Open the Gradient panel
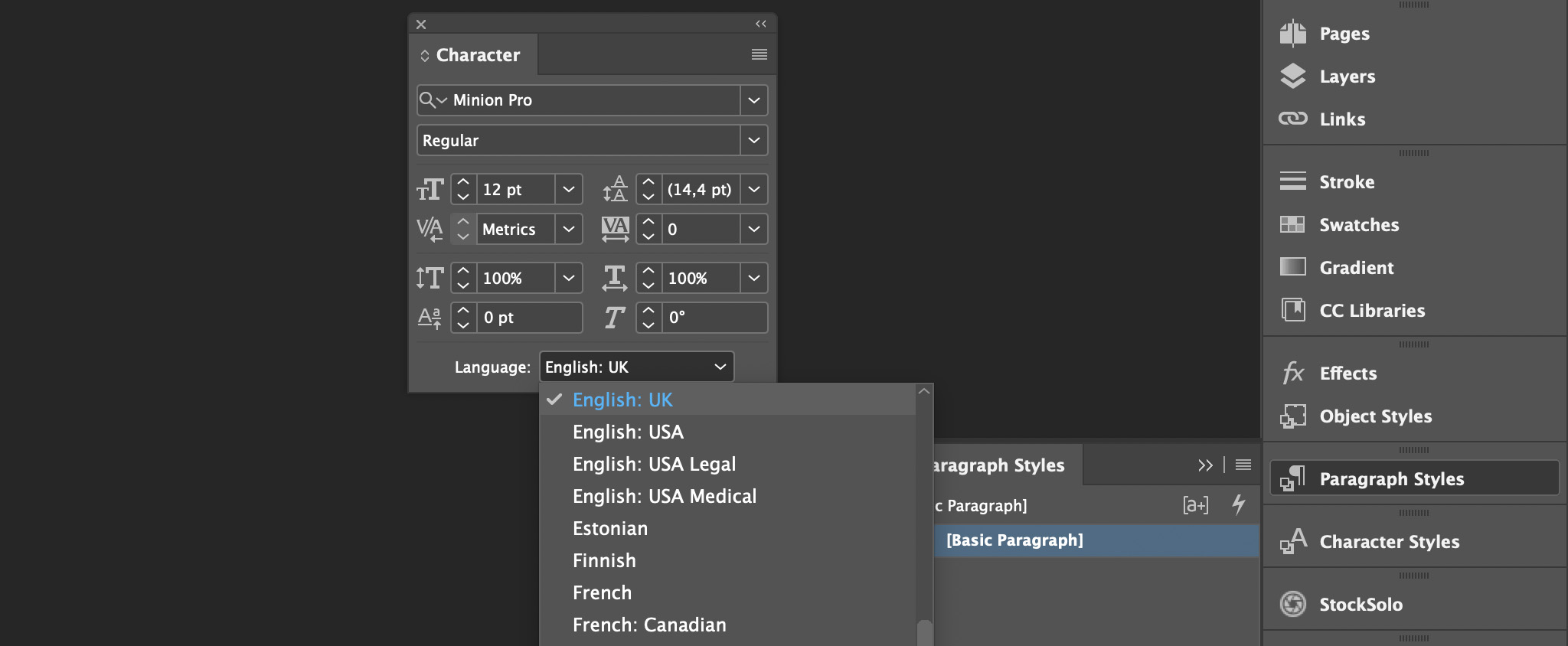The width and height of the screenshot is (1568, 646). [x=1356, y=268]
